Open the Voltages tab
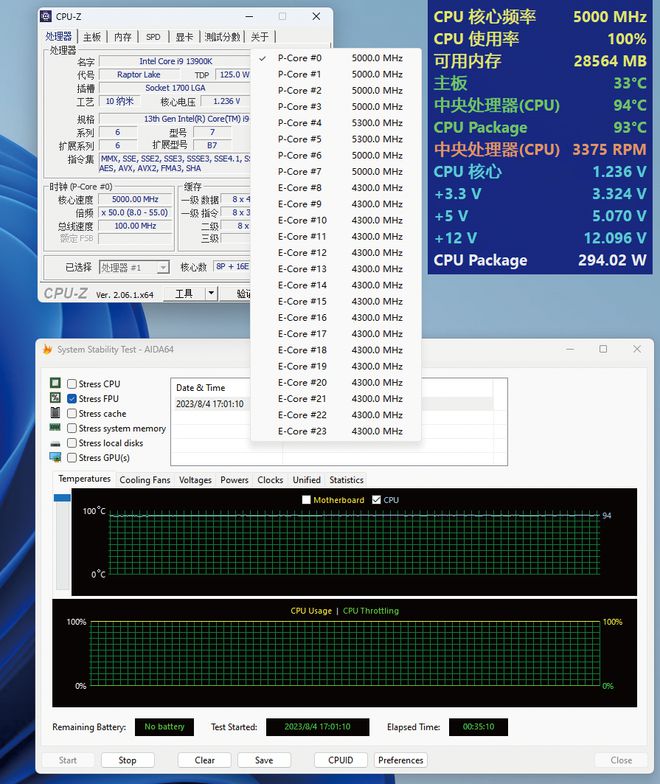The image size is (660, 784). click(x=195, y=480)
